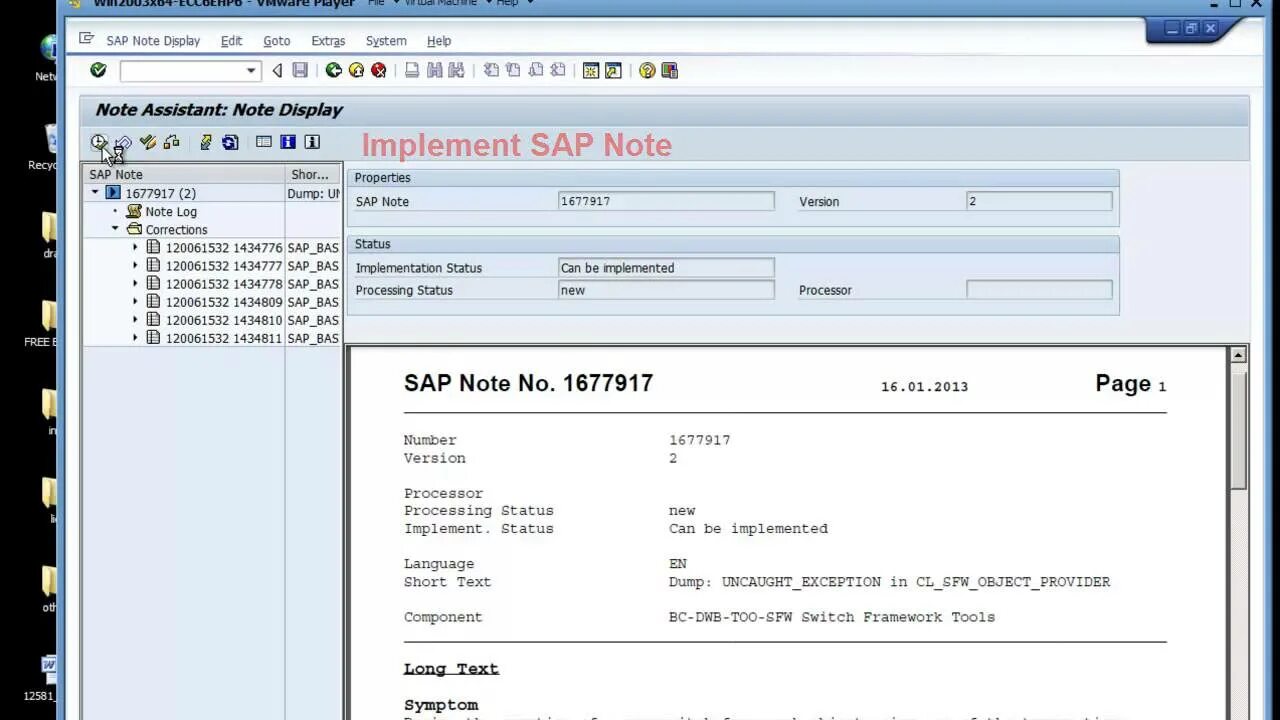Expand correction 120061532 1434778
Screen dimensions: 1280x720
click(135, 283)
